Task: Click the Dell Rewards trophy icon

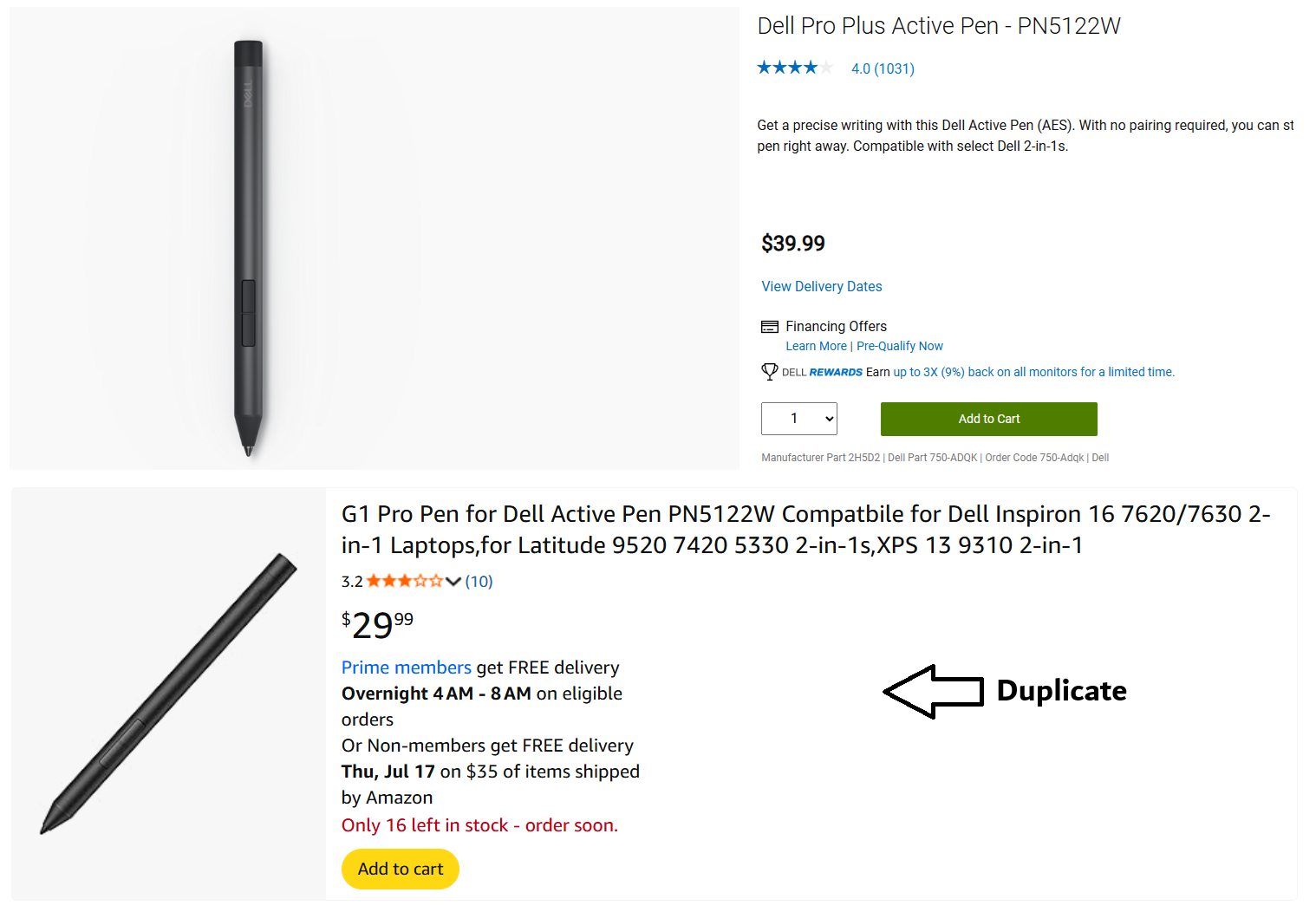Action: click(770, 371)
